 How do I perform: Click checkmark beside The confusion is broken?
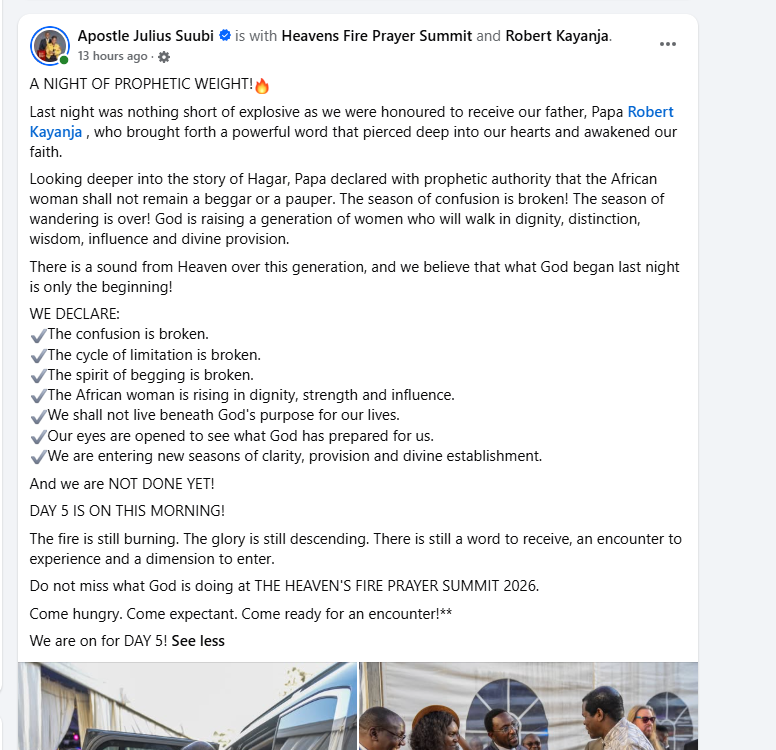point(38,336)
